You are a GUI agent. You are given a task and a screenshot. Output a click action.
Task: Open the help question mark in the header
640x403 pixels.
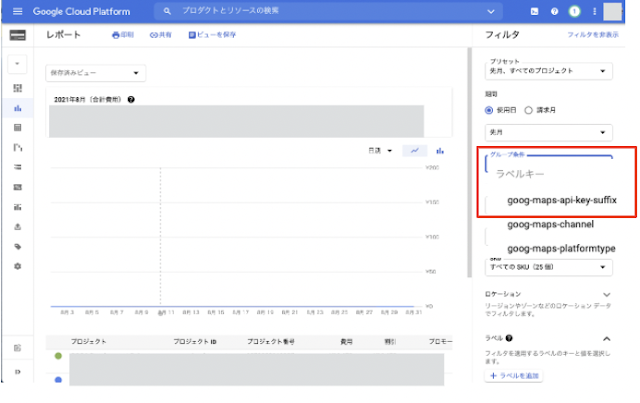(x=554, y=11)
